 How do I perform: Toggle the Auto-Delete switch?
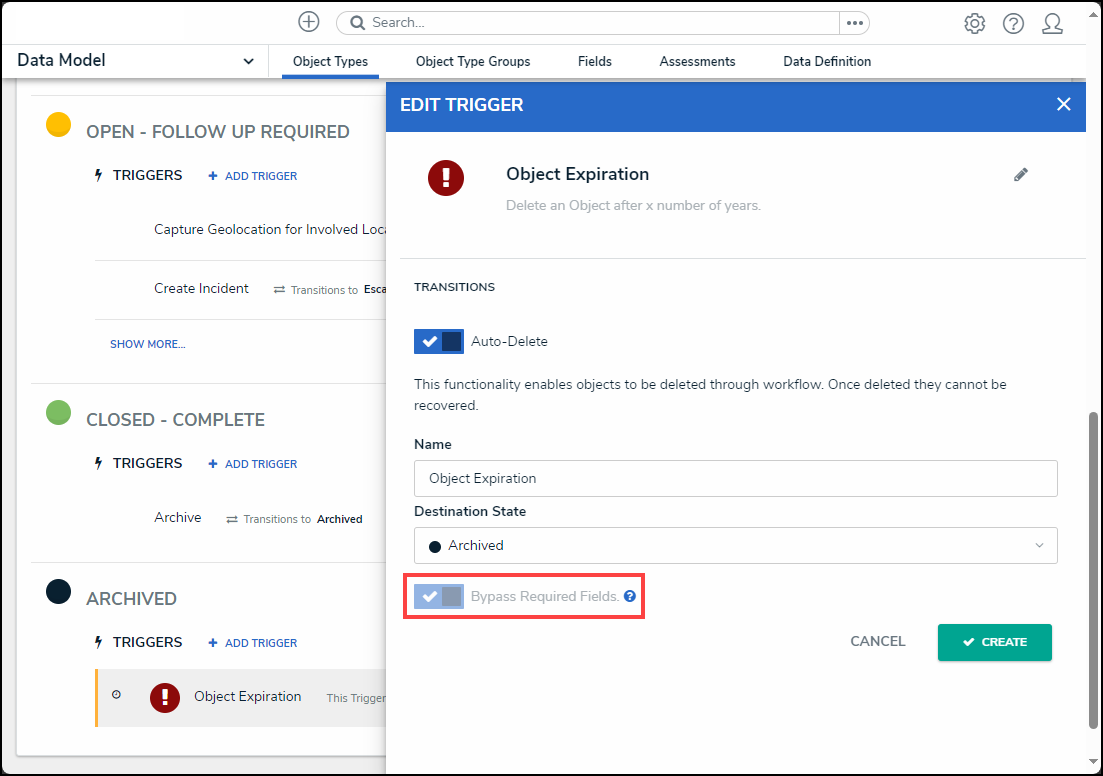point(439,341)
